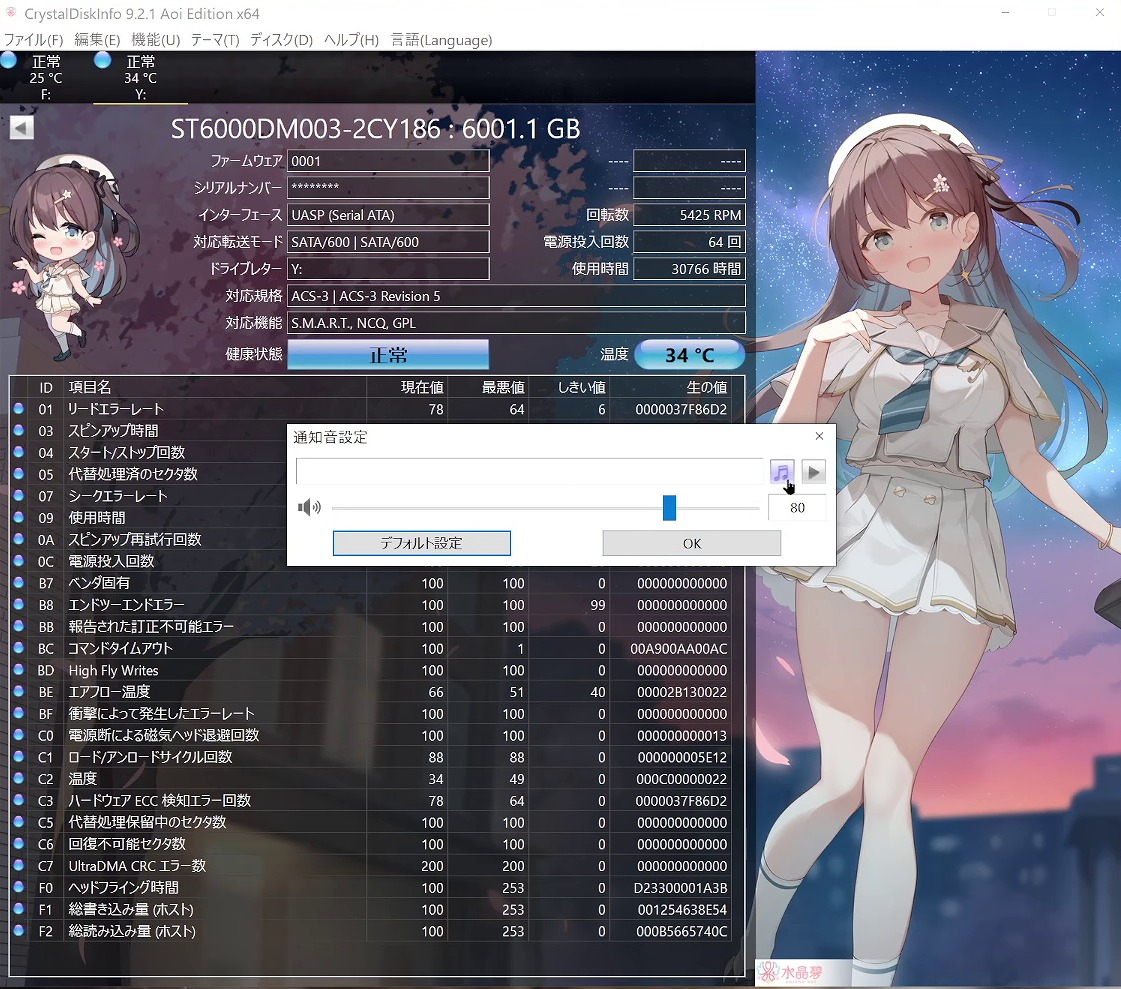The width and height of the screenshot is (1121, 989).
Task: Click the volume value field showing 80
Action: point(797,508)
